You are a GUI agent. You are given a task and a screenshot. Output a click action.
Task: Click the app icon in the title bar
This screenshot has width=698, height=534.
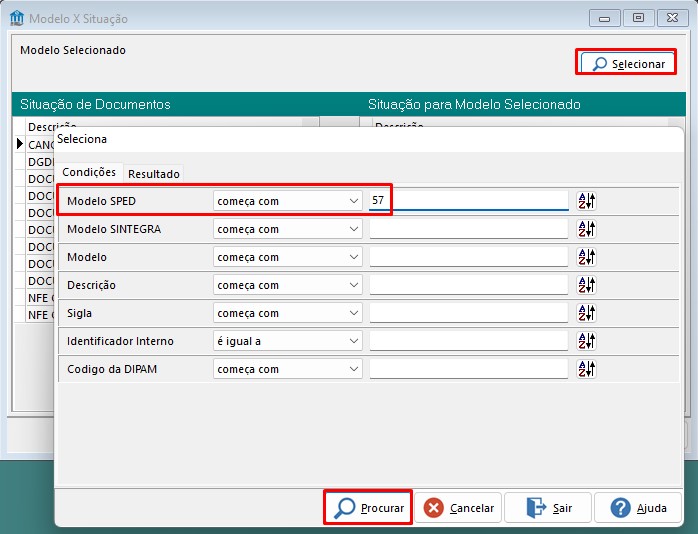coord(16,18)
